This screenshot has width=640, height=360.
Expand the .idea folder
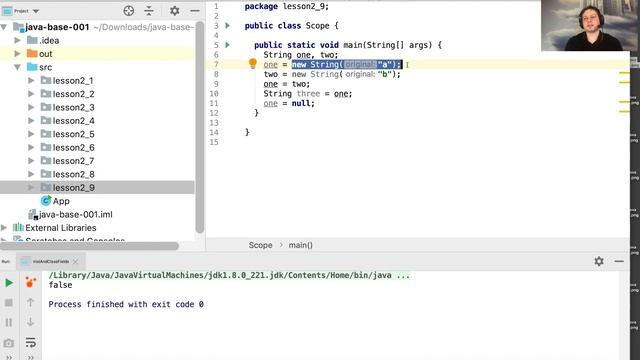(x=18, y=40)
